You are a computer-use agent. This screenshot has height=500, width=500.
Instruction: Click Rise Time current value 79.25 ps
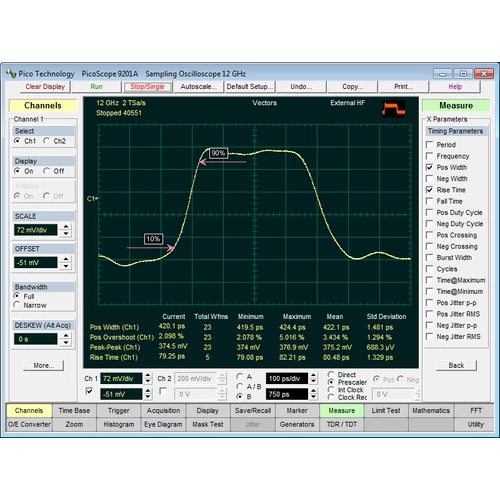click(x=172, y=356)
